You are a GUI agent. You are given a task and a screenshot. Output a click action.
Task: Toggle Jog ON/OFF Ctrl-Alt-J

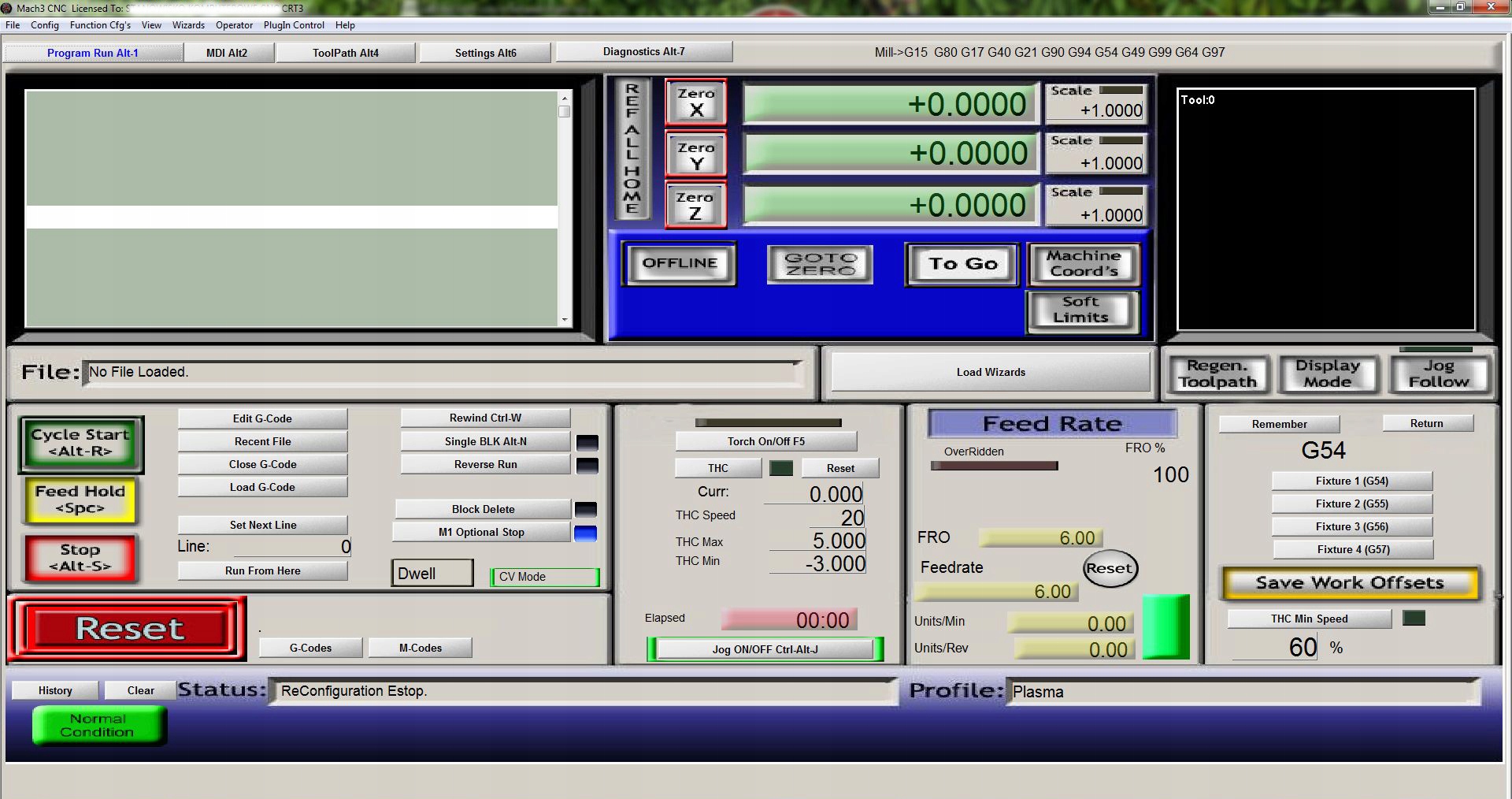(765, 649)
